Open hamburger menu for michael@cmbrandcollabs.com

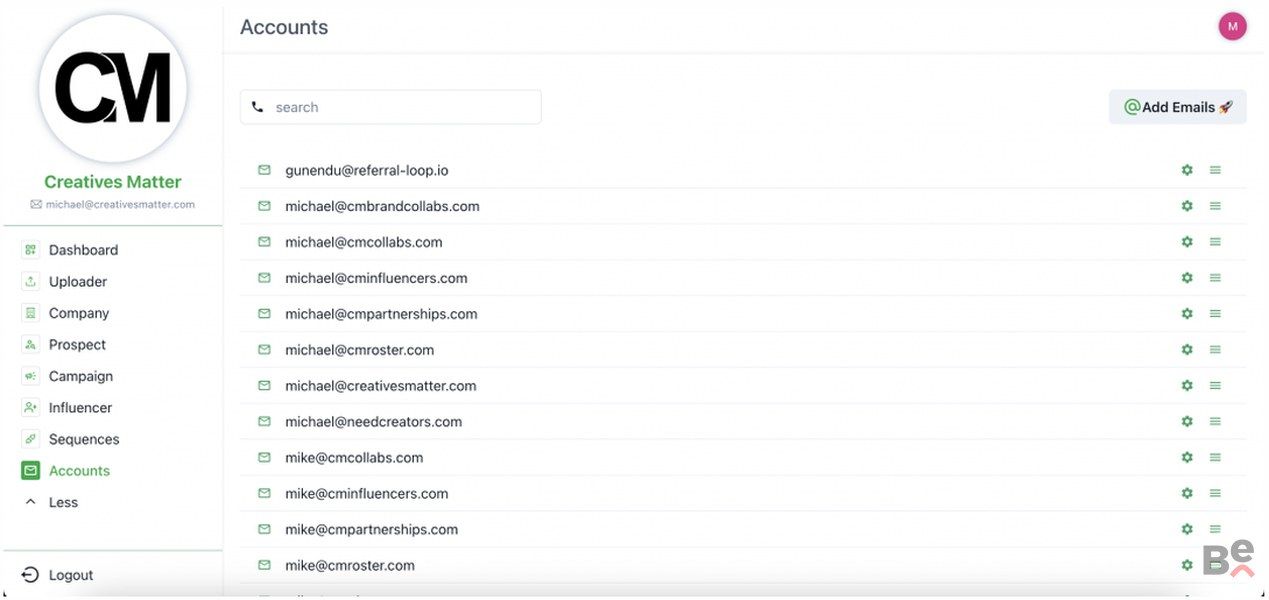[x=1215, y=206]
